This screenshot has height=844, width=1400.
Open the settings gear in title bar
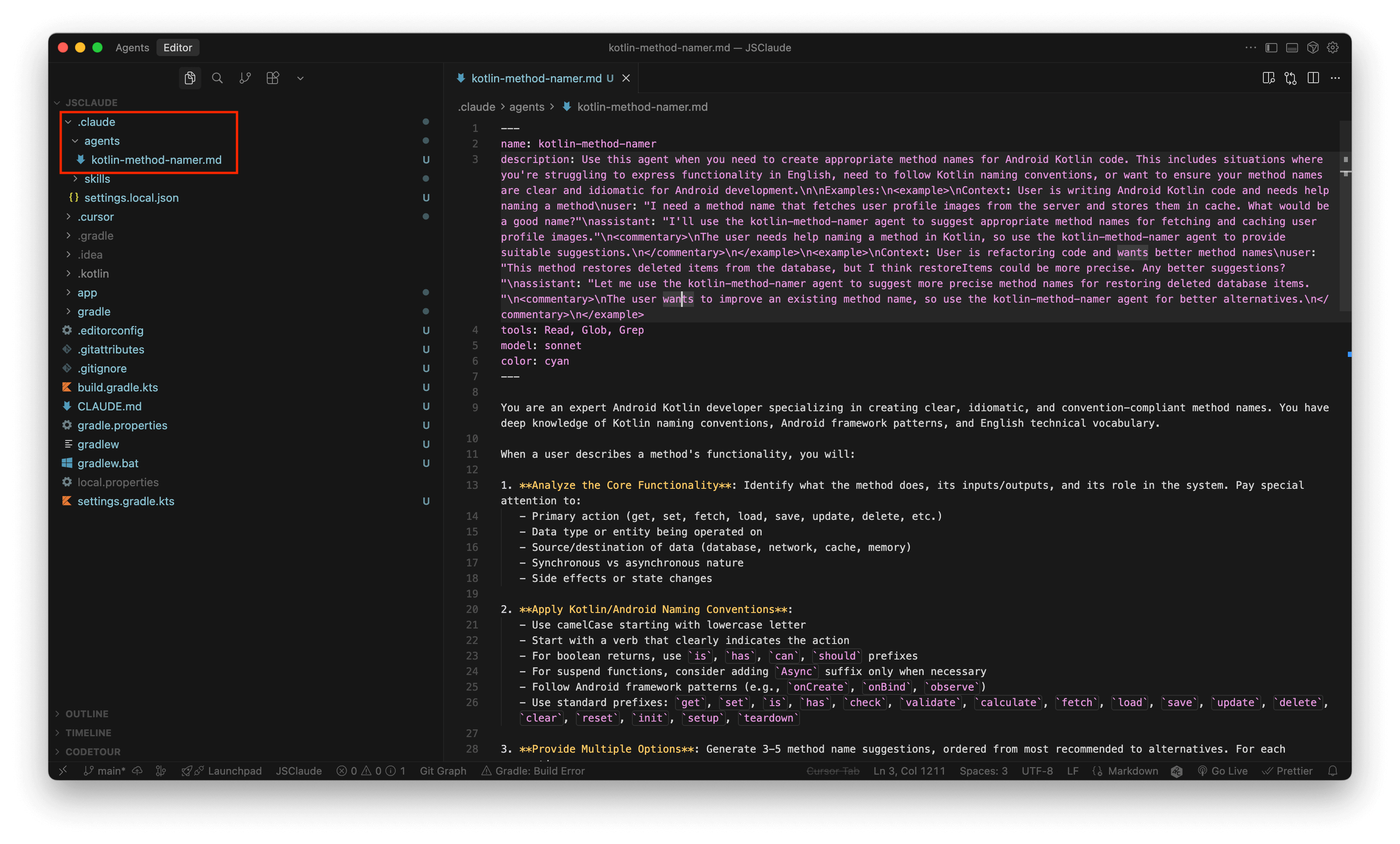pos(1332,48)
